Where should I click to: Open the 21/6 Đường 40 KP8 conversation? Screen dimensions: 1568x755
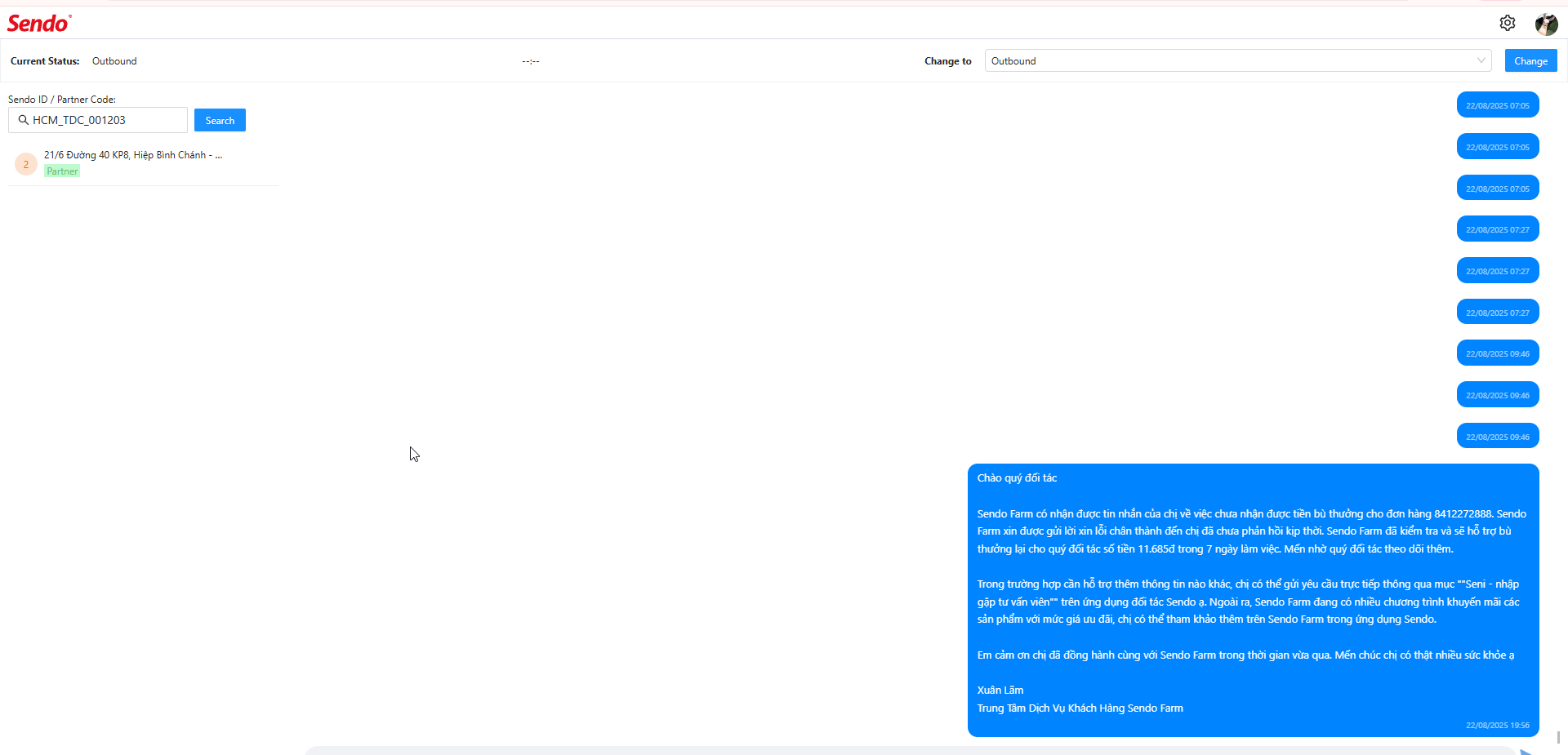(x=143, y=163)
